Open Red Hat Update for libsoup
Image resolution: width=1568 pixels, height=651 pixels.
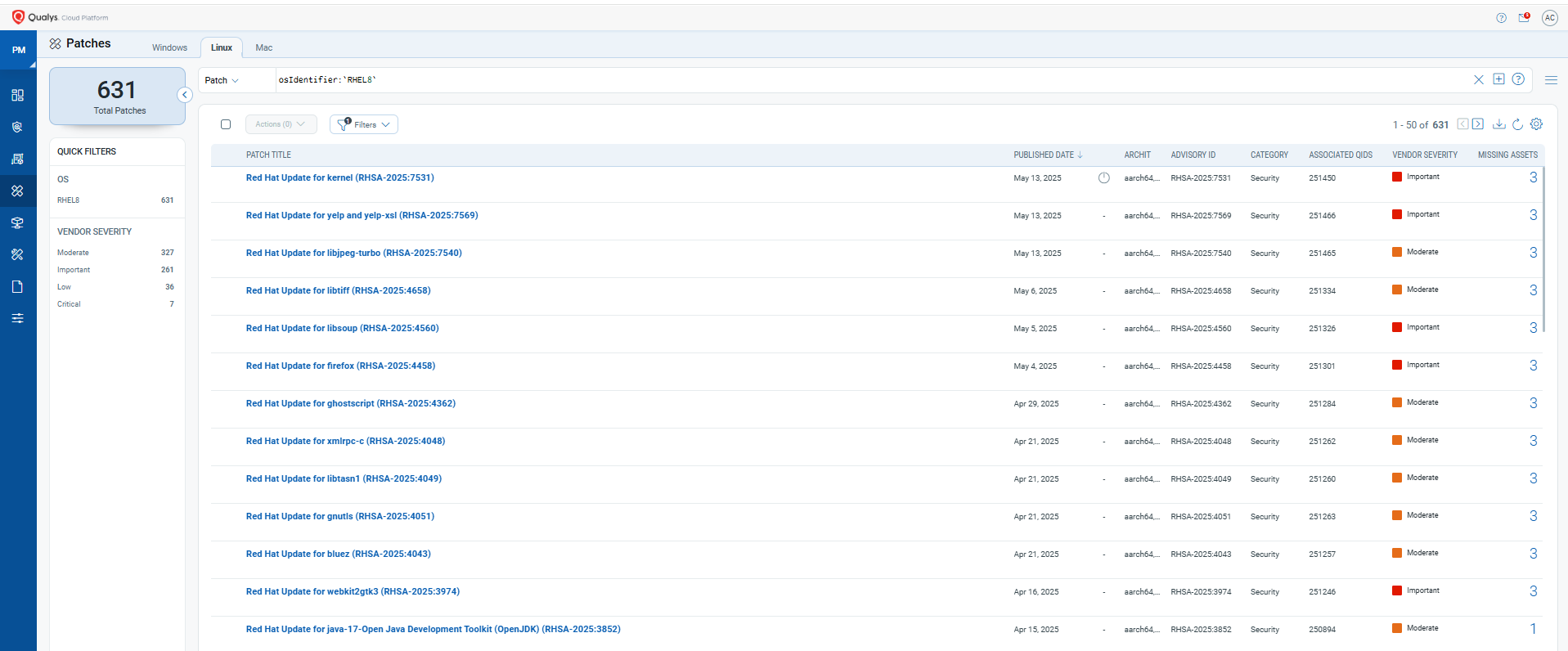[342, 328]
